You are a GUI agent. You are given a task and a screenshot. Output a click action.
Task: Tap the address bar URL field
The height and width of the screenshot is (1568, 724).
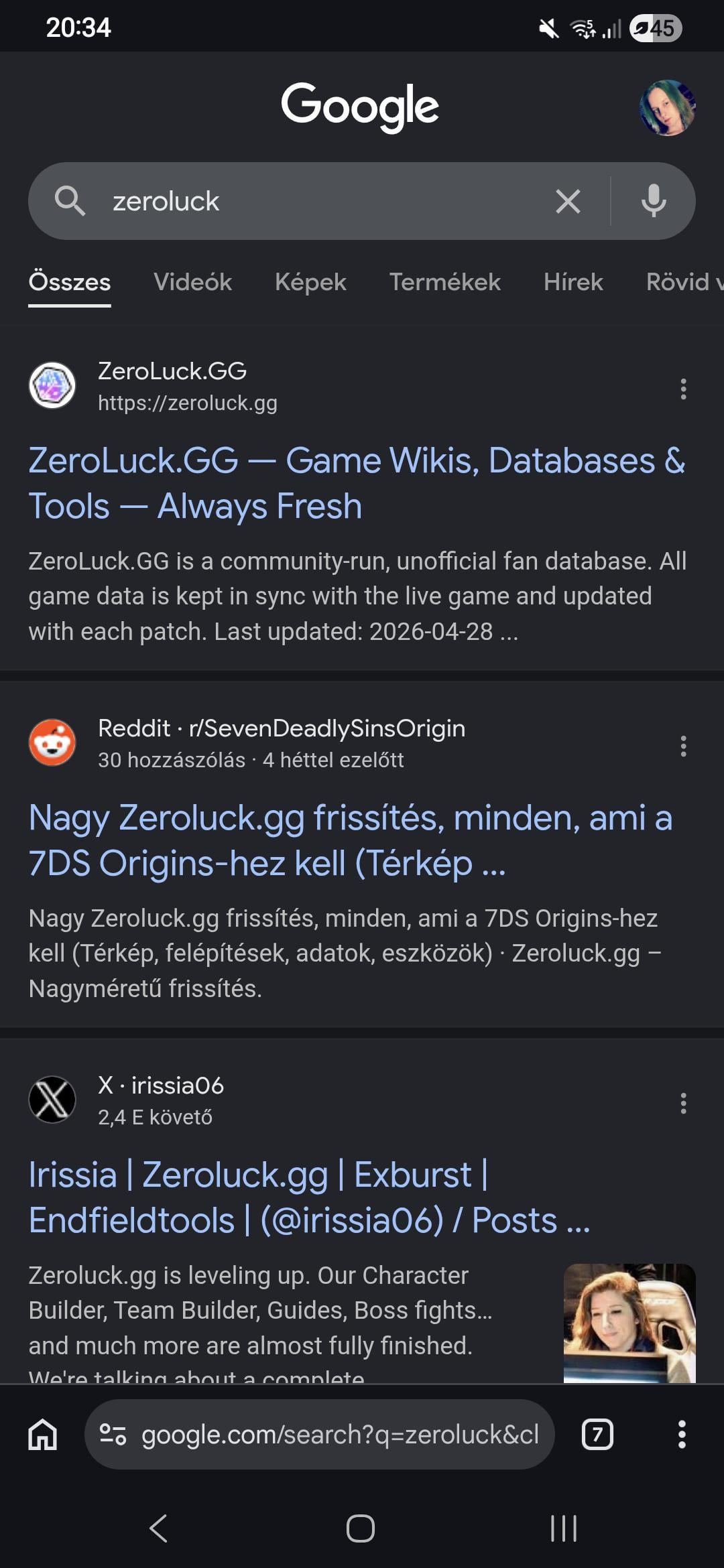tap(339, 1434)
